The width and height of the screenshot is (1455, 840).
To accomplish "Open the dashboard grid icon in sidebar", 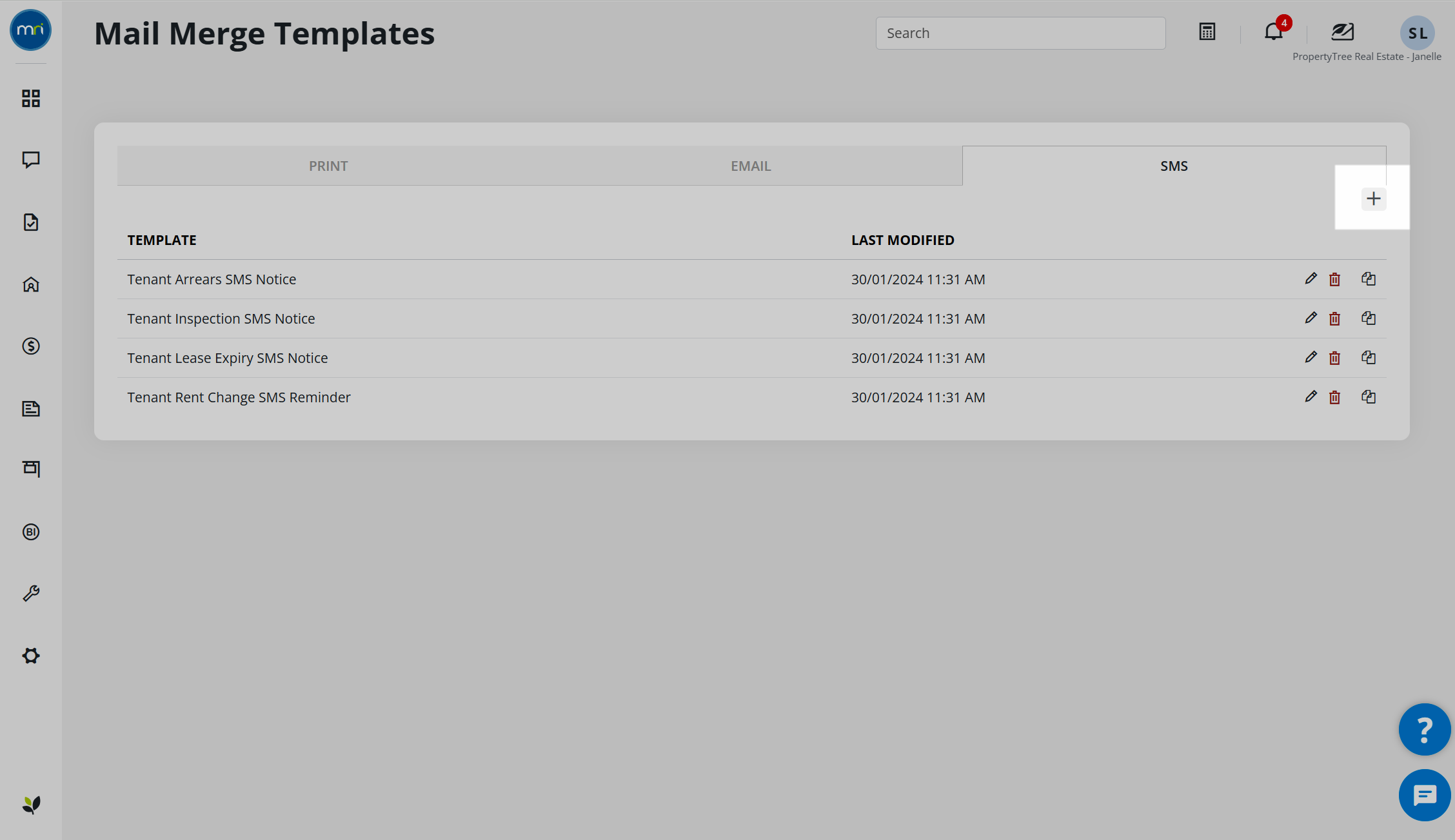I will pos(31,98).
